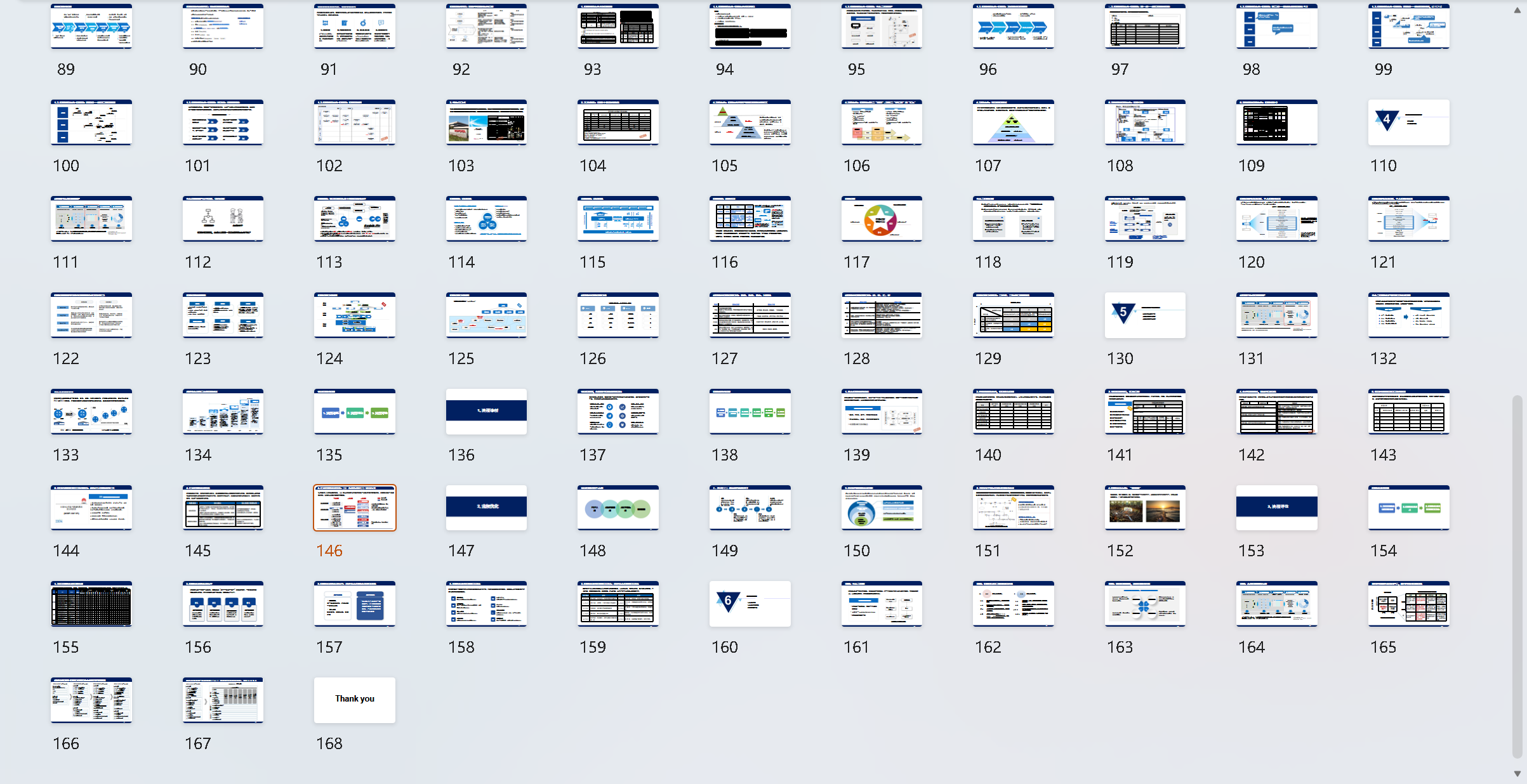Select slide 152 with two photos

coord(1144,507)
